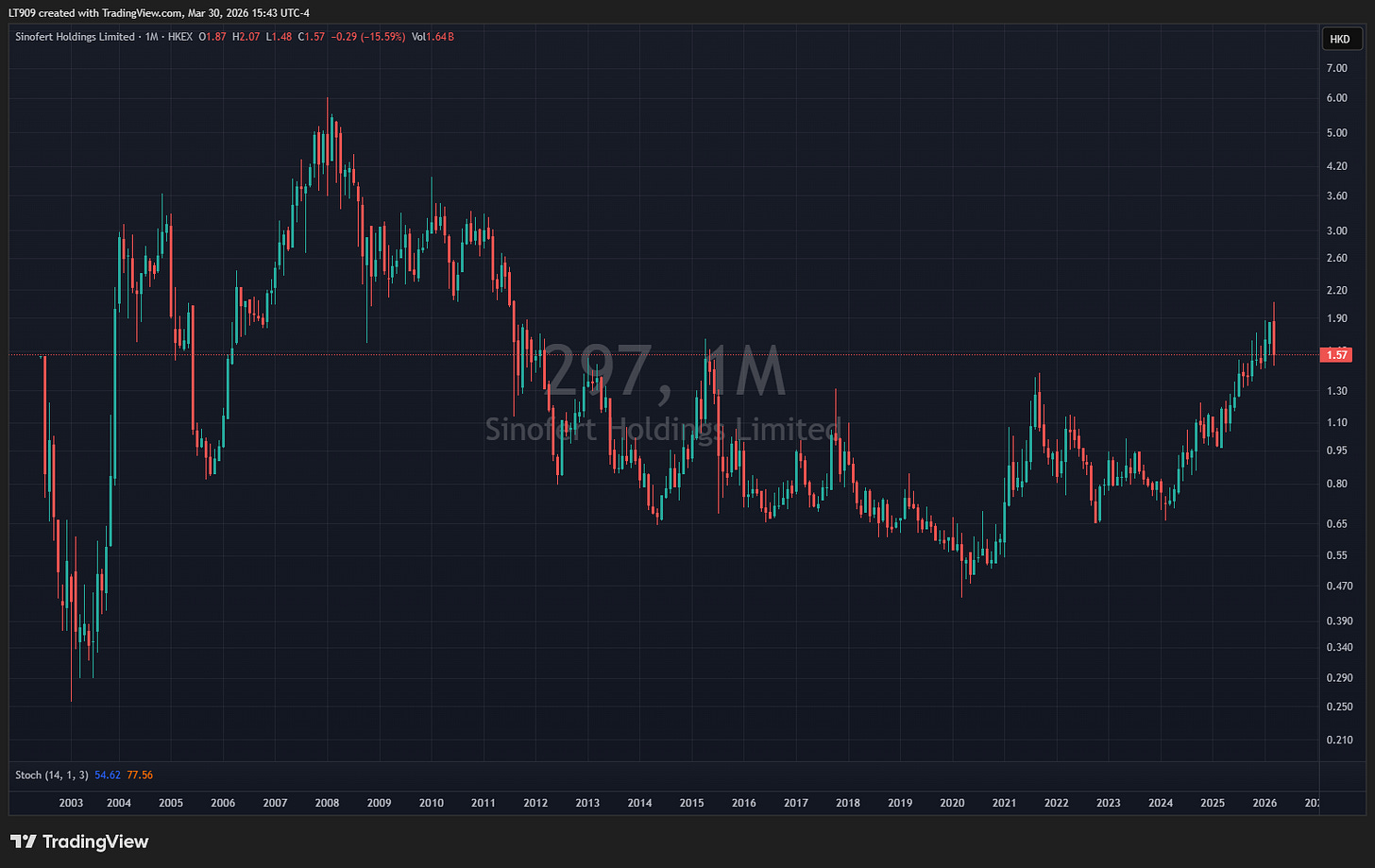1375x868 pixels.
Task: Click the 2.60 price axis label
Action: point(1336,259)
